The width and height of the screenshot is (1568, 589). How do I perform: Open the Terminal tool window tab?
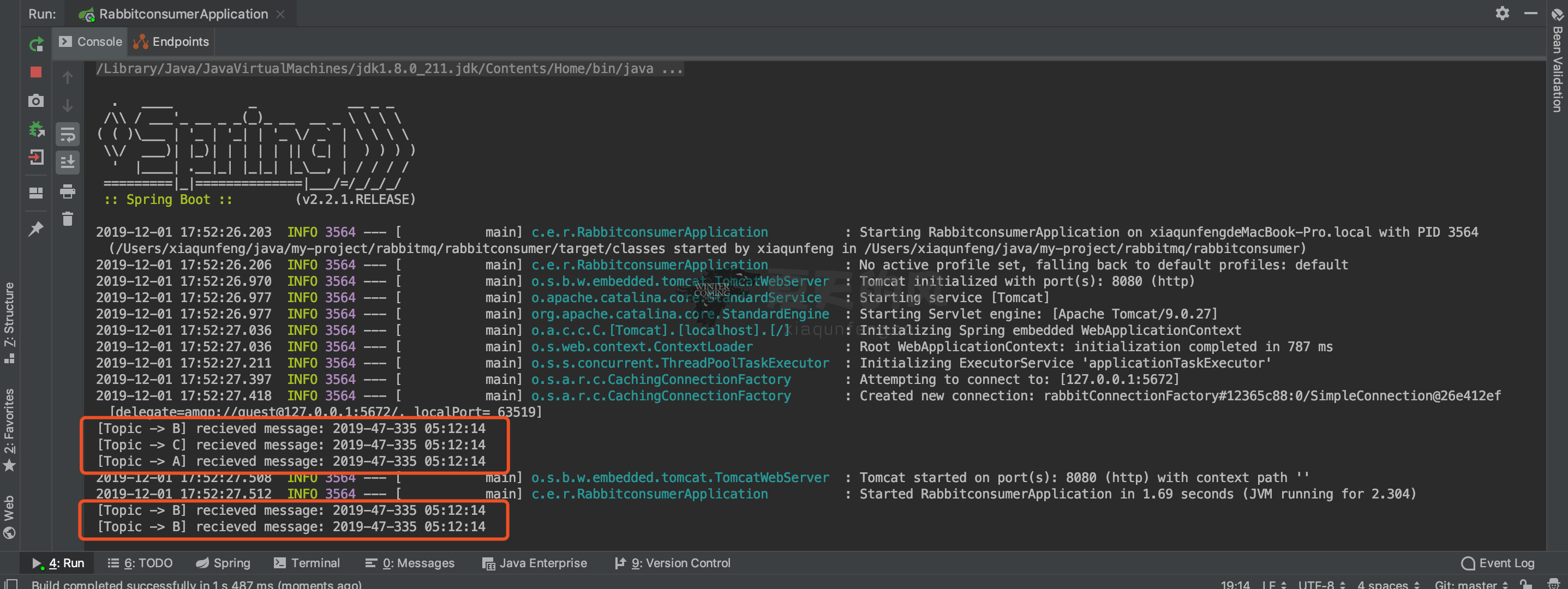click(x=307, y=563)
